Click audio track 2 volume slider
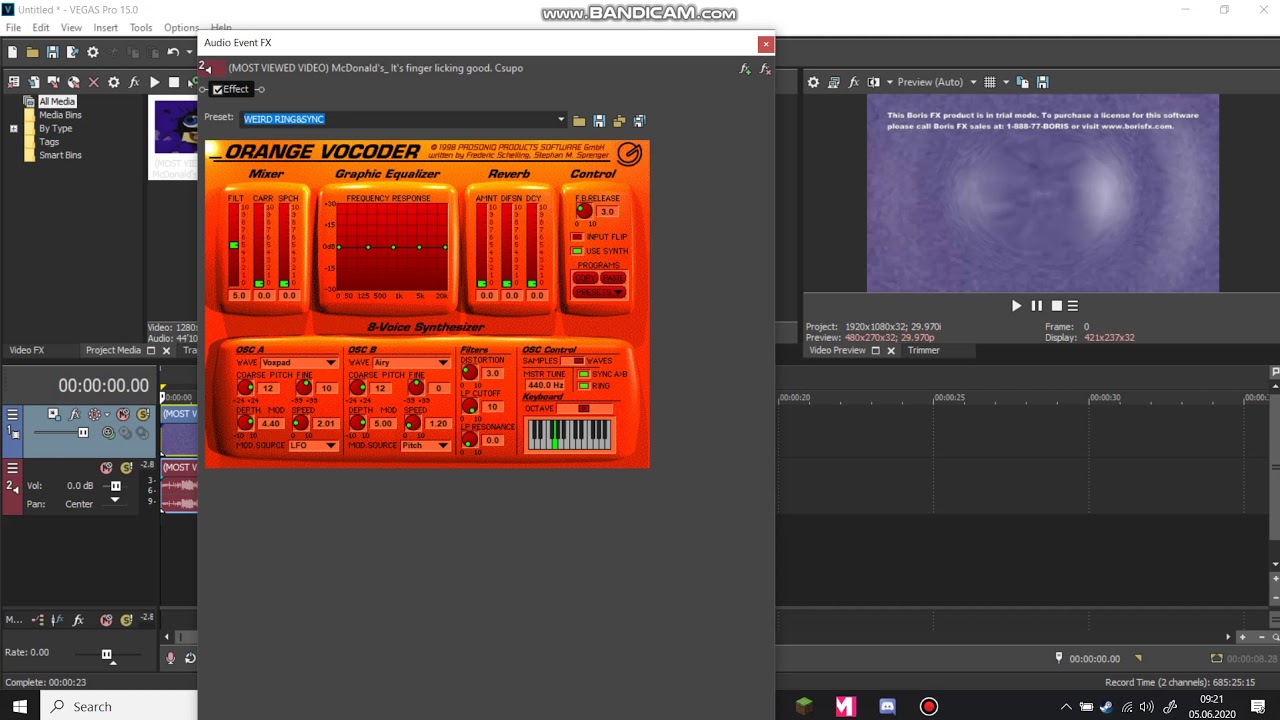 [x=116, y=486]
